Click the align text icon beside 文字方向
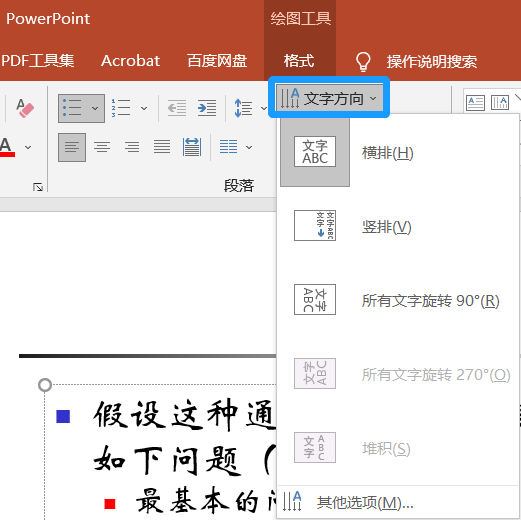Screen dimensions: 521x520 475,103
